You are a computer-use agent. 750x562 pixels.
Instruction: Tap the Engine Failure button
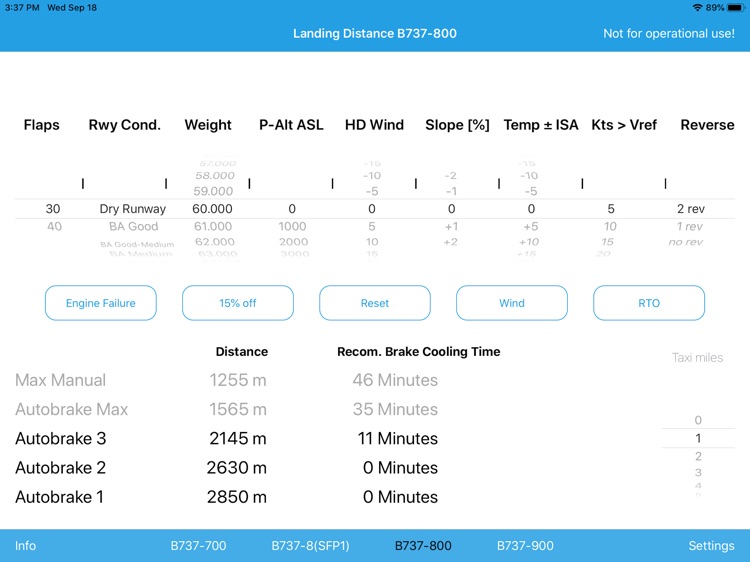click(100, 303)
